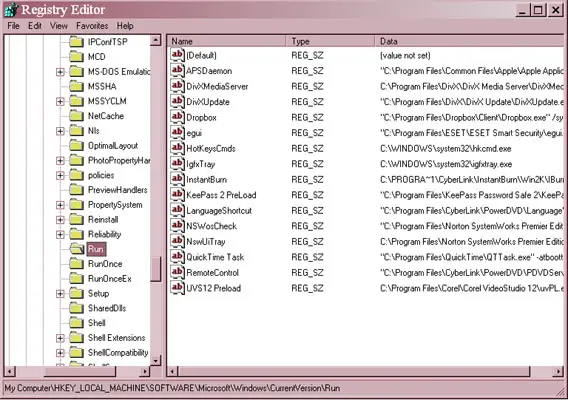
Task: Select the Shell Extensions key label
Action: [116, 338]
